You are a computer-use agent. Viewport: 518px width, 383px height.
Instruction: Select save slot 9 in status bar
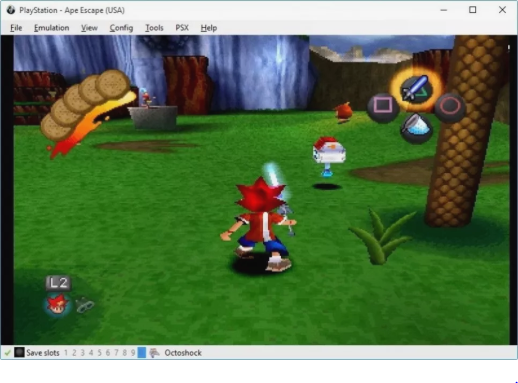(x=133, y=353)
